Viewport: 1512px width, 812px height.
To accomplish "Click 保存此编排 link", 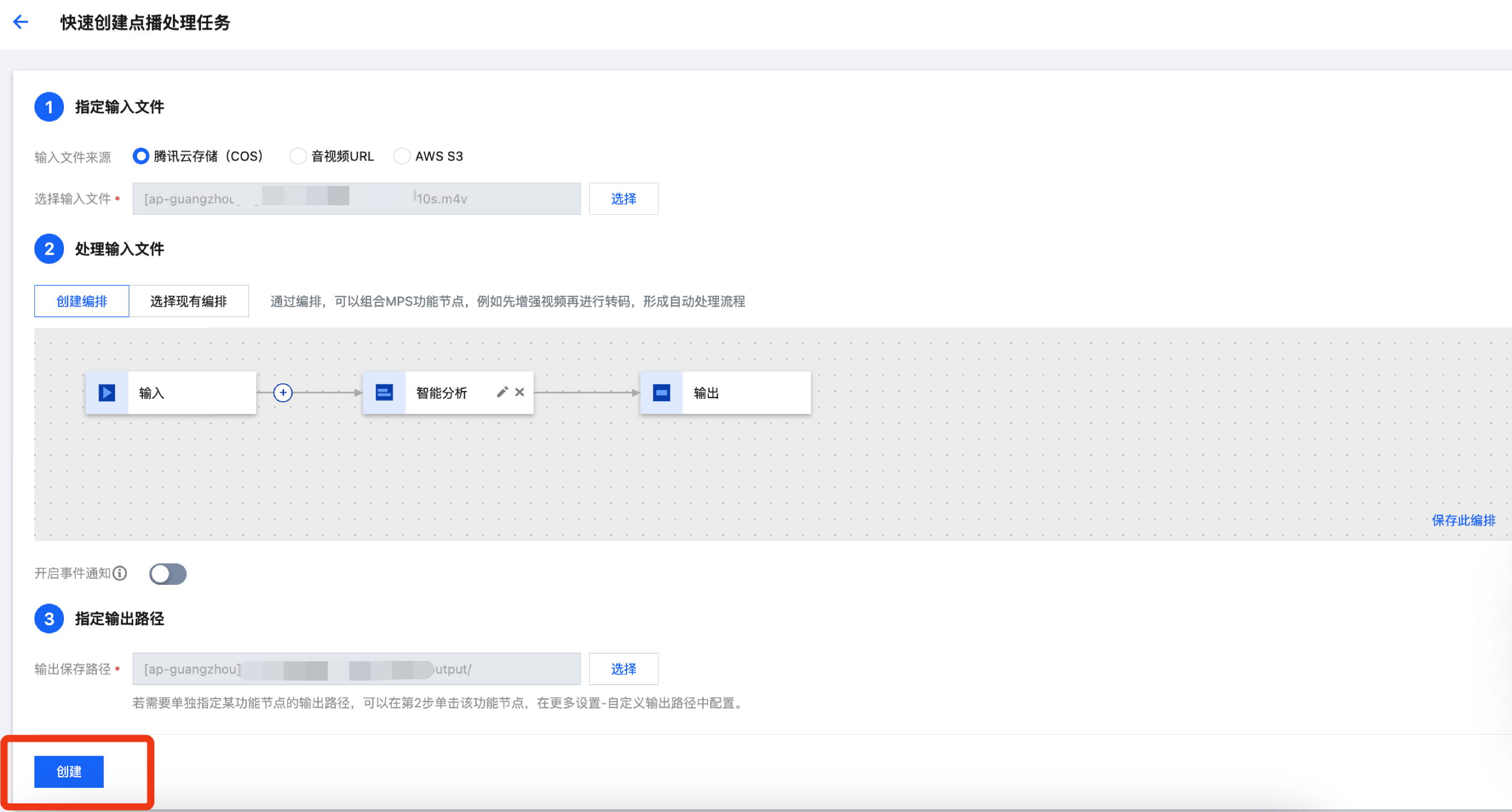I will tap(1463, 520).
